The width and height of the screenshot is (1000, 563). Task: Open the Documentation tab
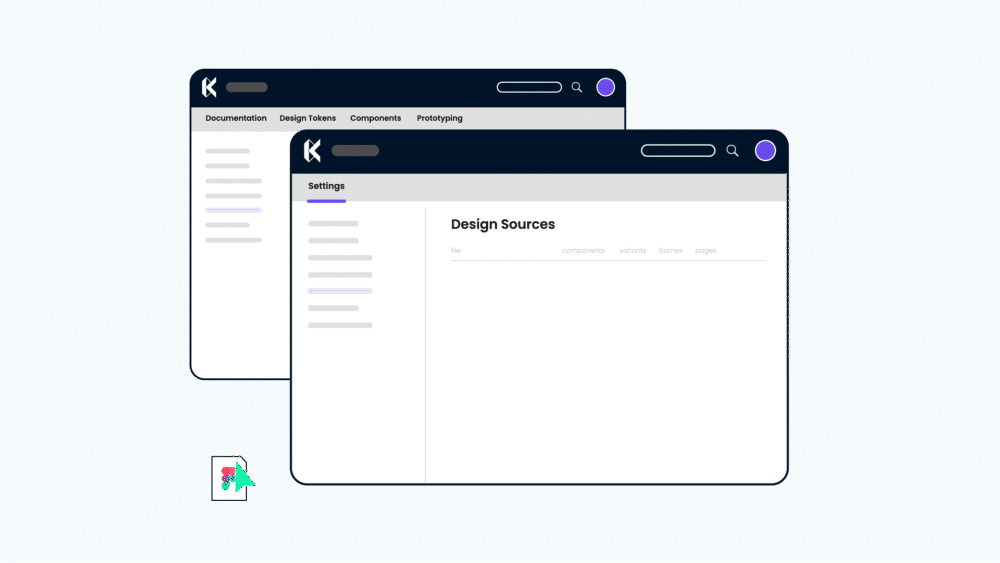coord(236,118)
